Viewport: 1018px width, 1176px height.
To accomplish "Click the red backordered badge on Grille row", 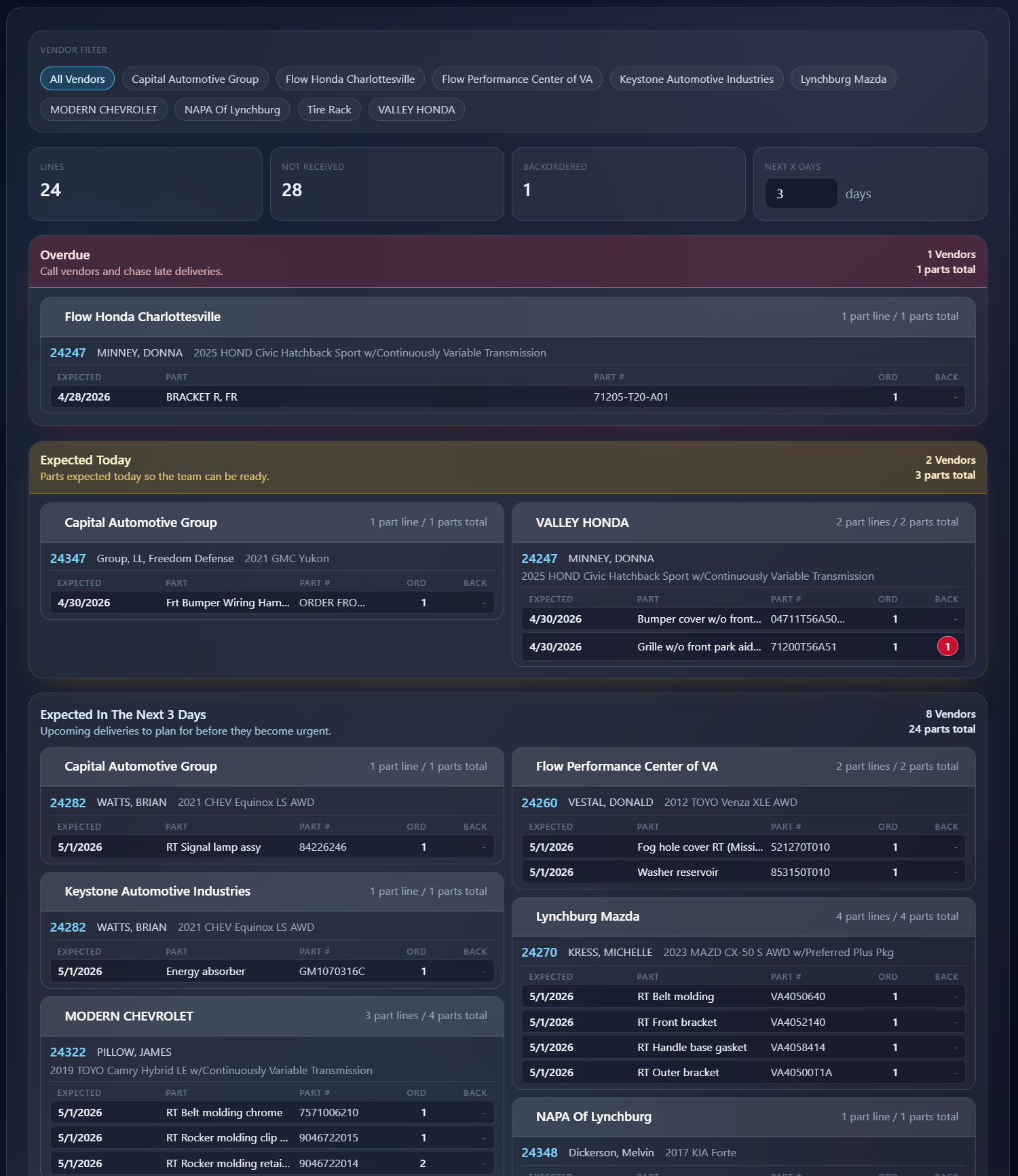I will [947, 646].
